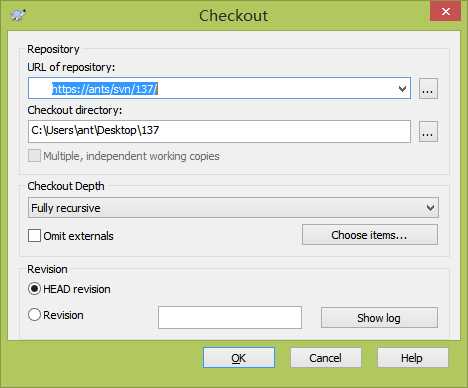Expand the repository URL dropdown arrow
The width and height of the screenshot is (468, 388).
(402, 89)
